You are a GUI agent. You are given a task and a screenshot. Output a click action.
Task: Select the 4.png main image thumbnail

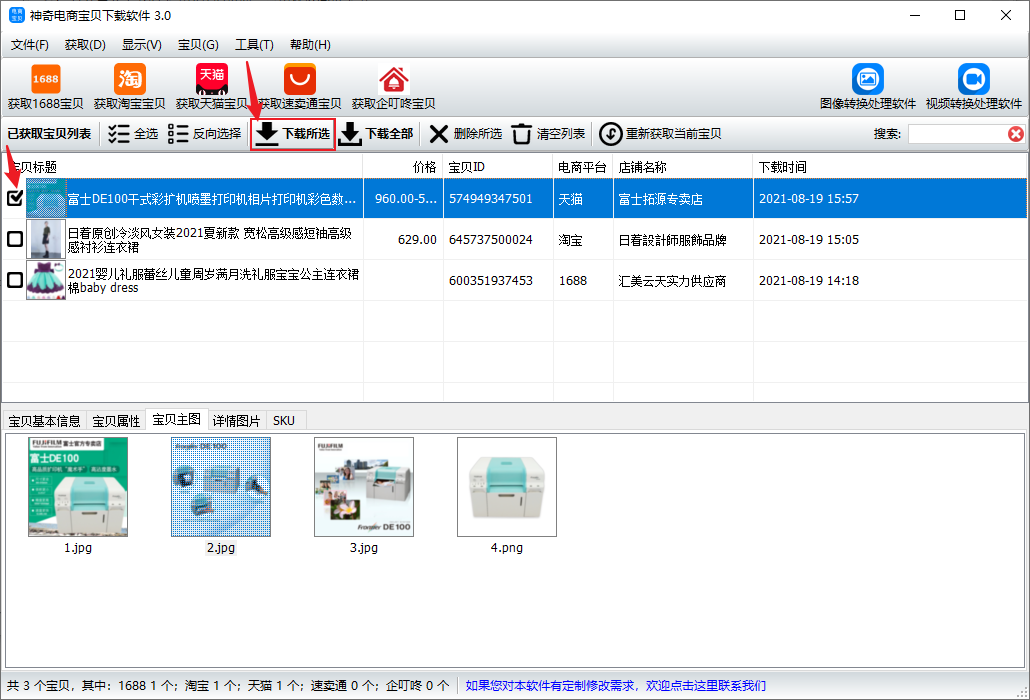[x=507, y=487]
